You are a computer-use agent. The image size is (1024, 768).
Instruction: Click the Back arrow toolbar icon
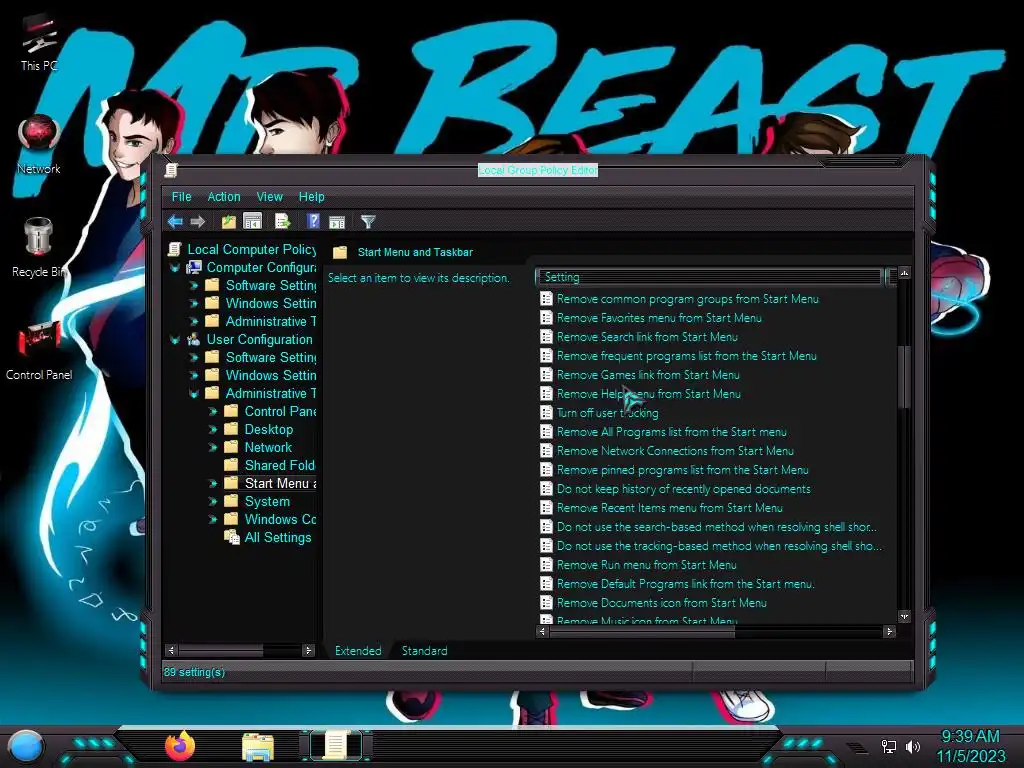(174, 222)
